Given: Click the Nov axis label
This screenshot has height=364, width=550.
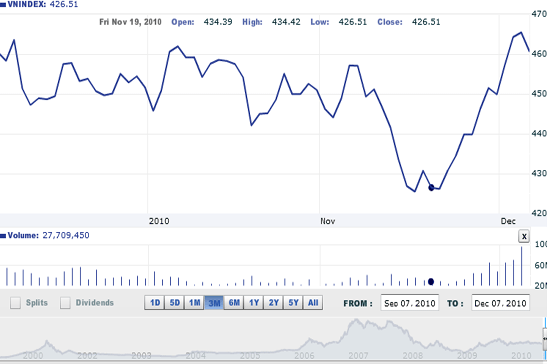Looking at the screenshot, I should [328, 221].
